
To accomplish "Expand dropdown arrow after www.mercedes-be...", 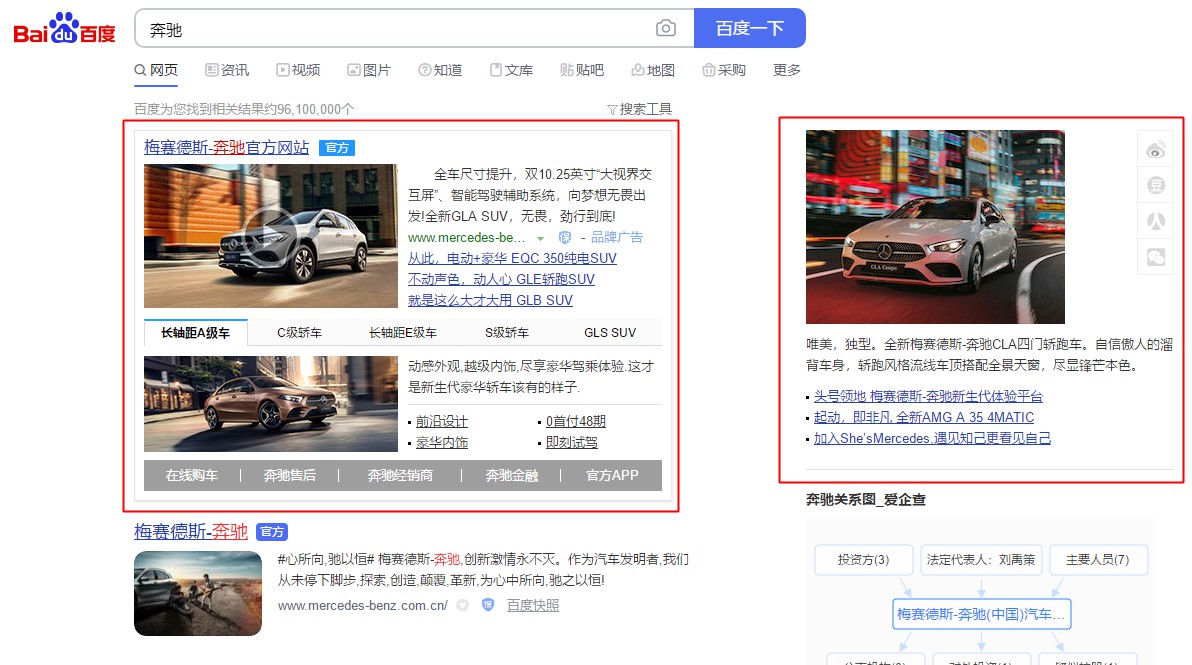I will [541, 238].
